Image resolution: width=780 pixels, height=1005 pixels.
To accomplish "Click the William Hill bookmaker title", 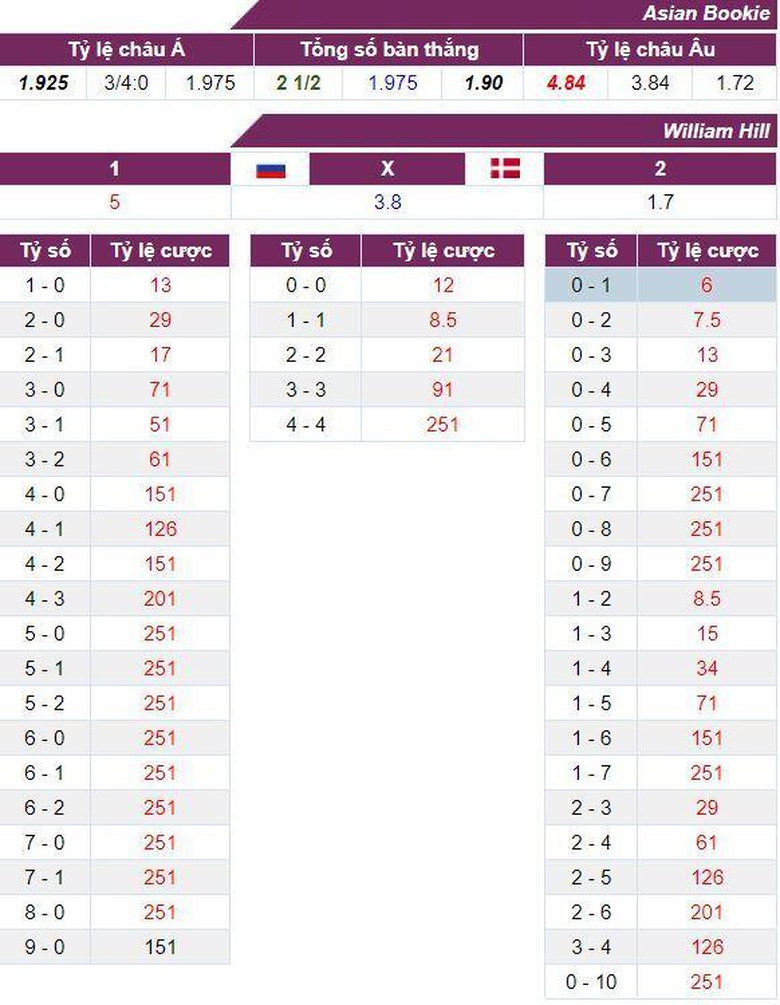I will 715,132.
